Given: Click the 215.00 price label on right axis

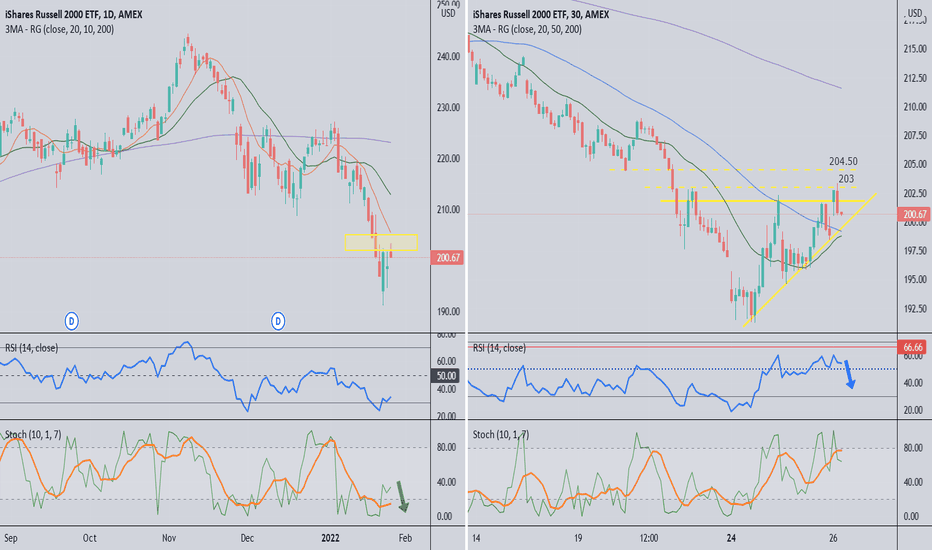Looking at the screenshot, I should pyautogui.click(x=915, y=49).
